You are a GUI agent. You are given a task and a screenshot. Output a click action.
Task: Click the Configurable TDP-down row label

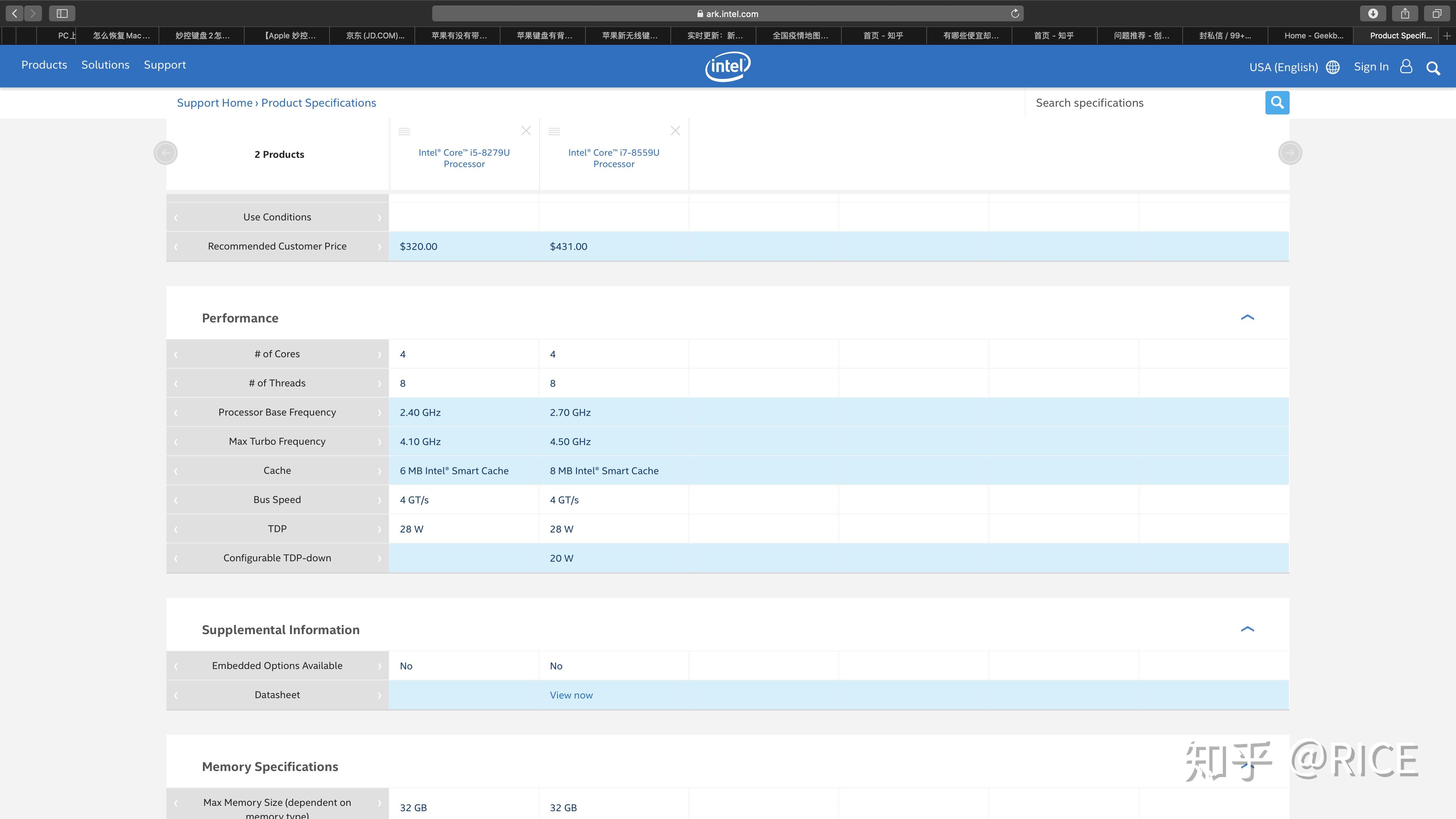(277, 558)
